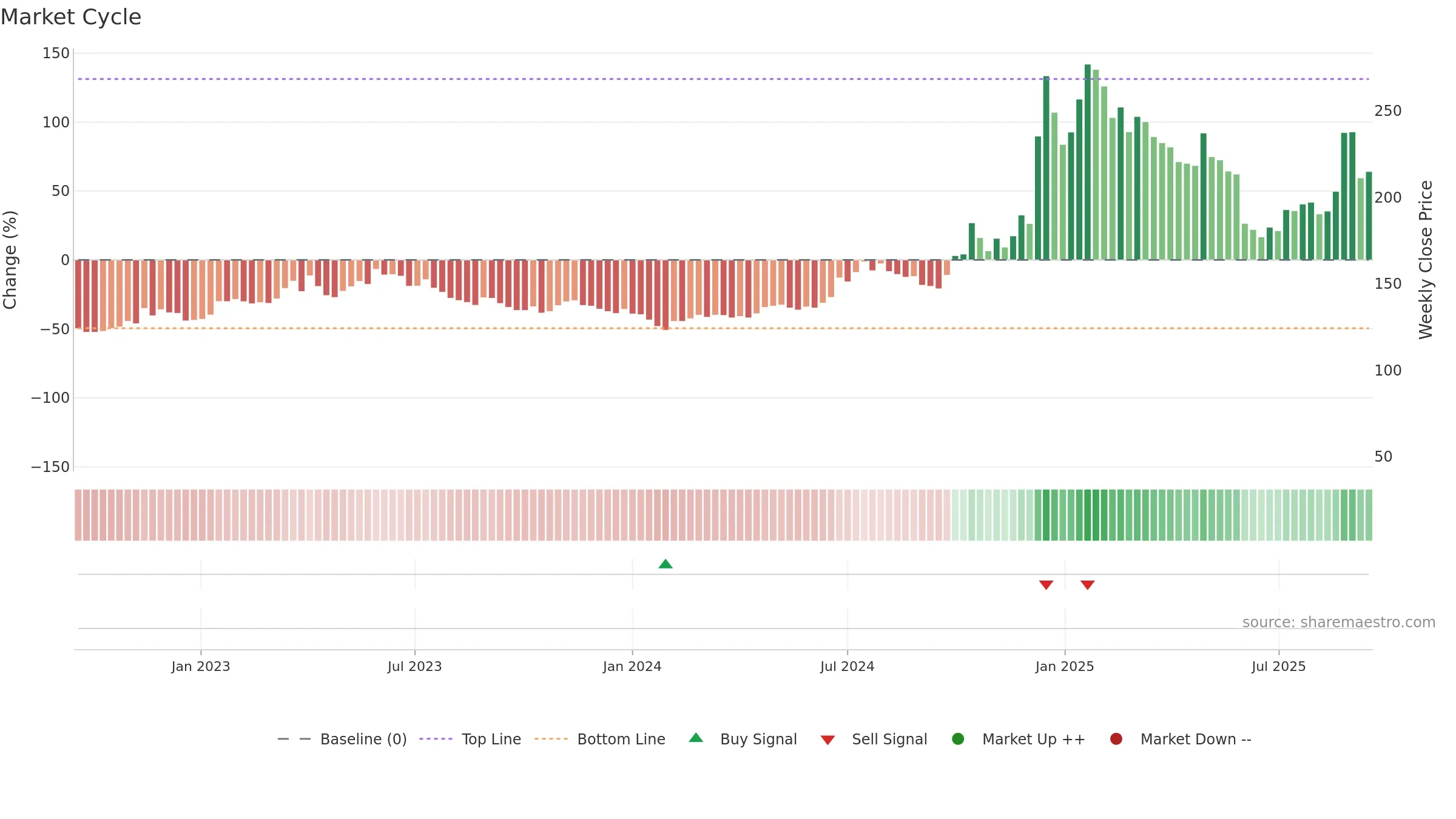The width and height of the screenshot is (1456, 819).
Task: Toggle Baseline (0) legend entry
Action: tap(342, 739)
